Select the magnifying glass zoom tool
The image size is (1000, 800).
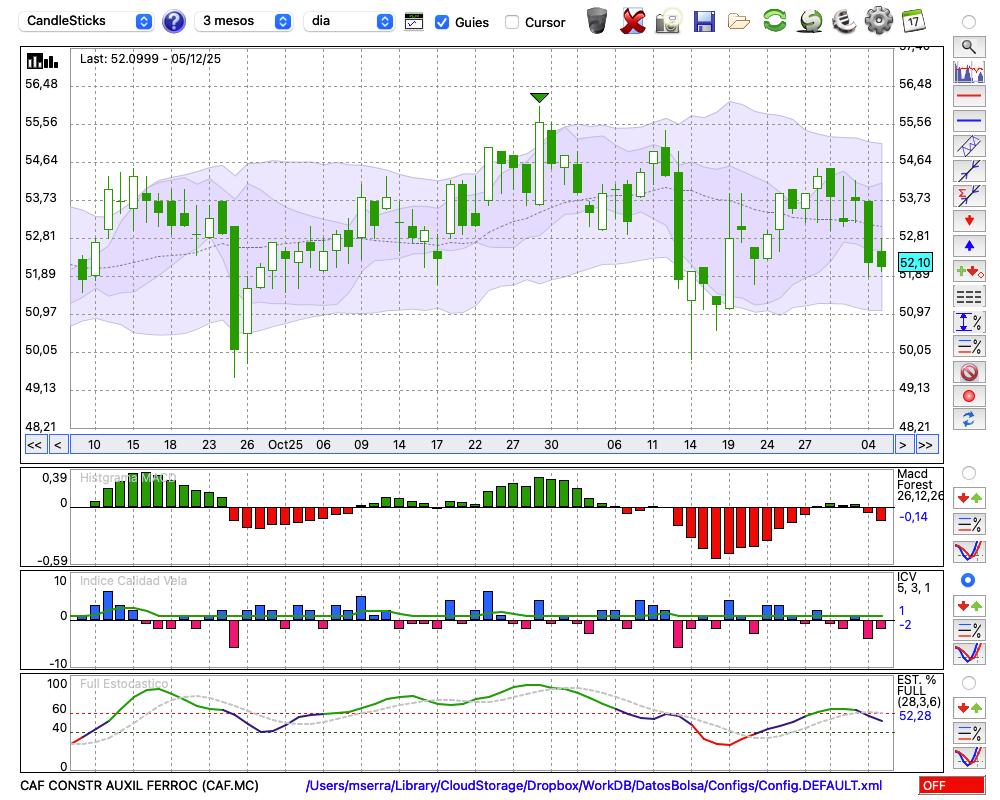point(969,47)
